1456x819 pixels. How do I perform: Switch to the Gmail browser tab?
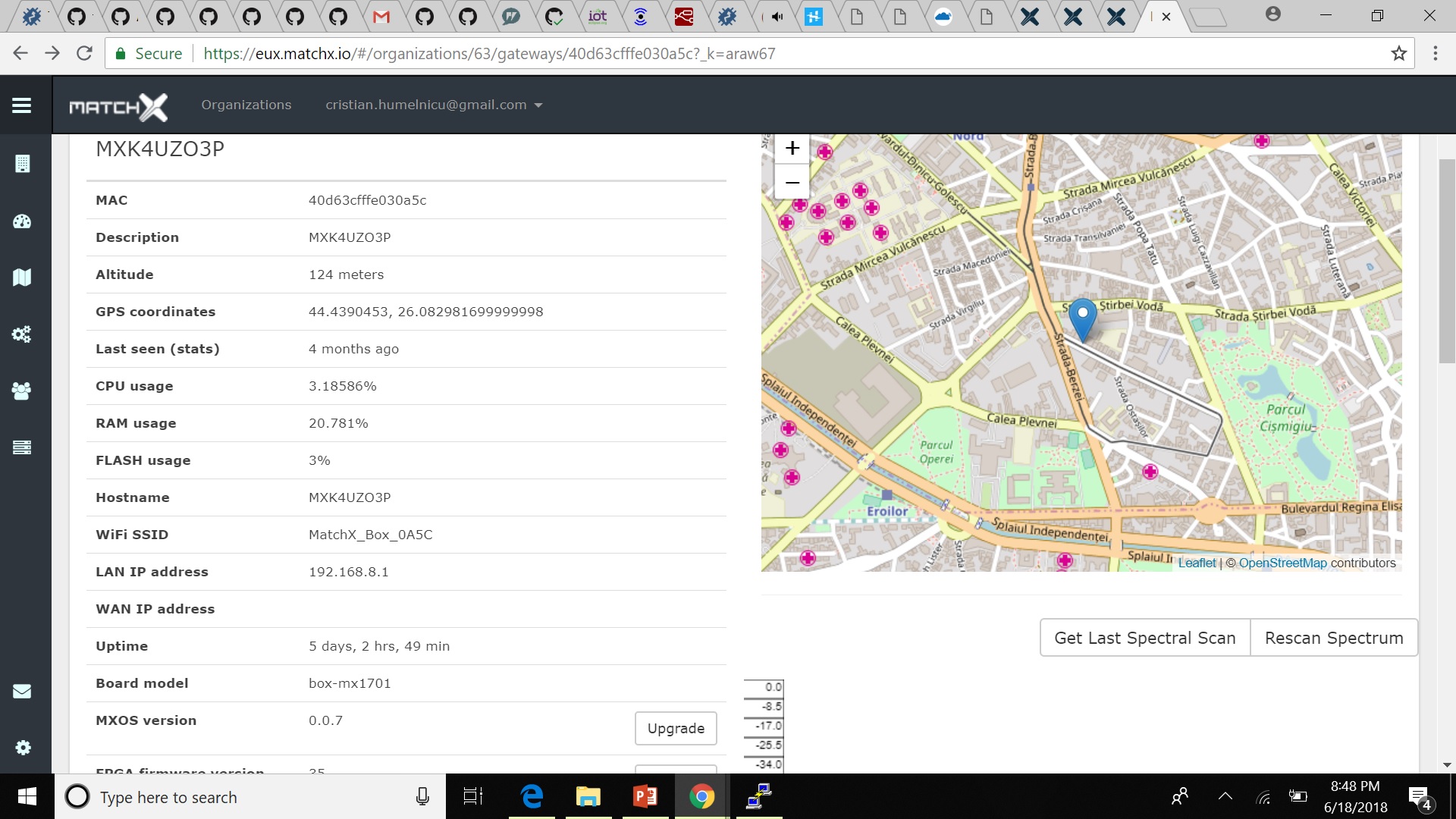pyautogui.click(x=381, y=16)
